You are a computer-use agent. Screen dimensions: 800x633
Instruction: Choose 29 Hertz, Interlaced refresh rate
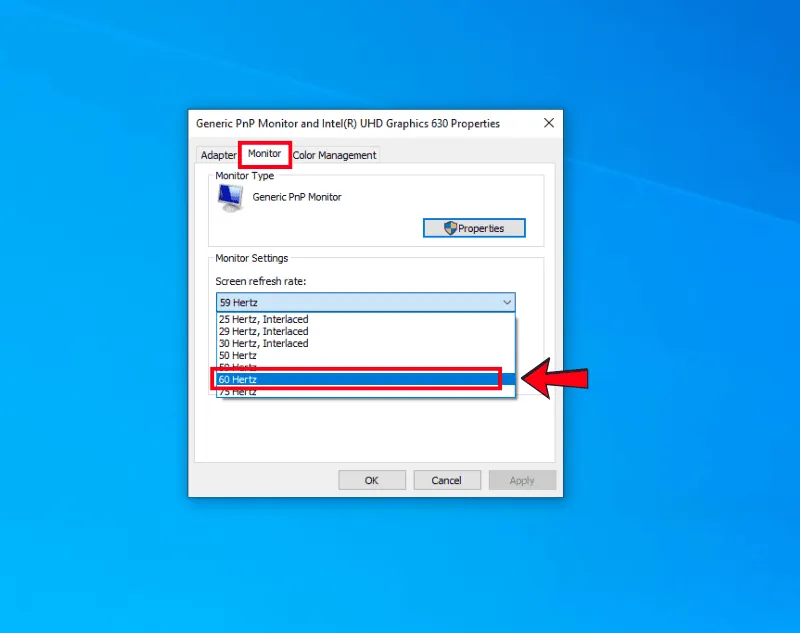click(264, 331)
